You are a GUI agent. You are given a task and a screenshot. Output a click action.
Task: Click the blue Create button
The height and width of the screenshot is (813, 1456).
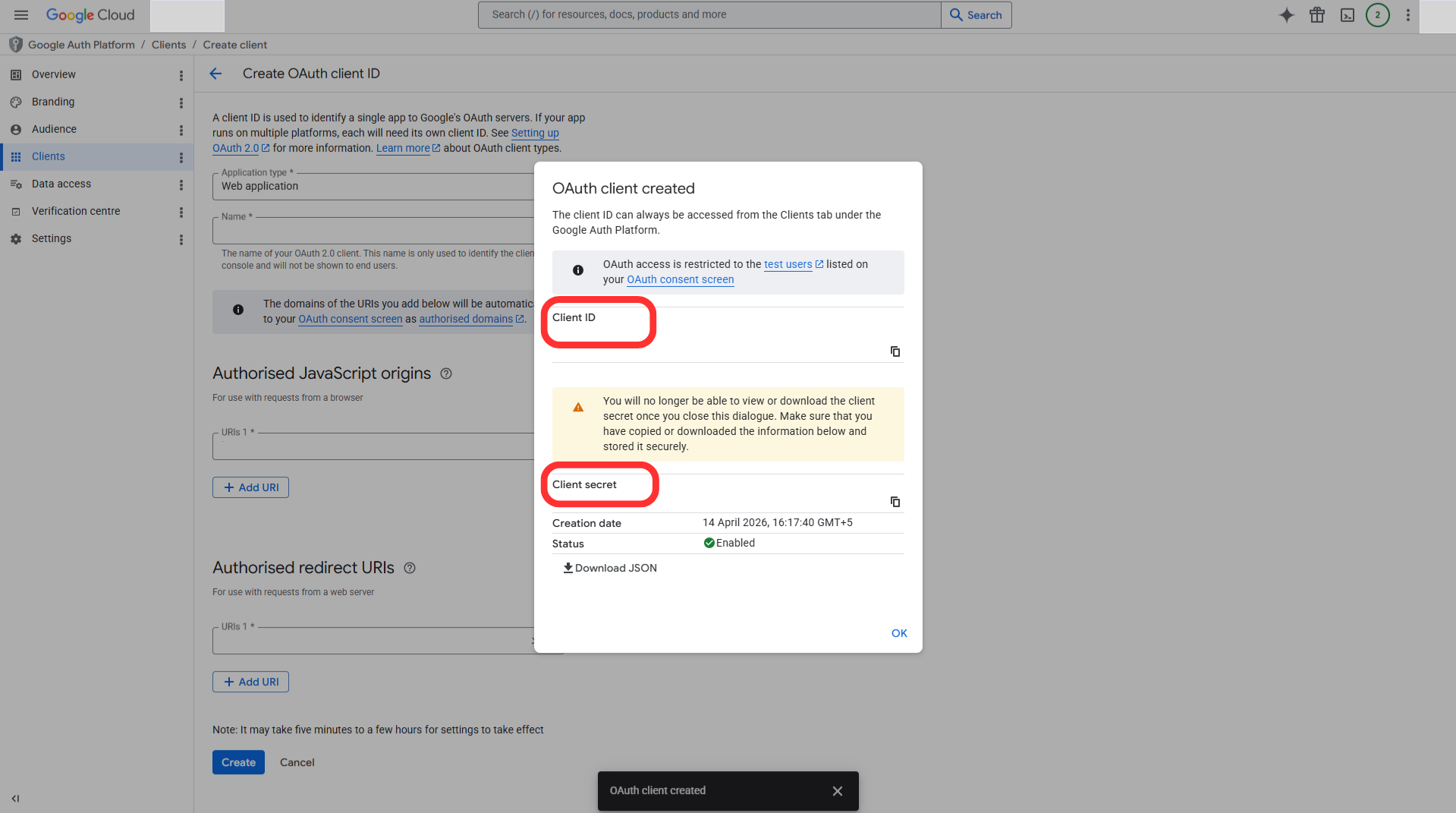(238, 762)
